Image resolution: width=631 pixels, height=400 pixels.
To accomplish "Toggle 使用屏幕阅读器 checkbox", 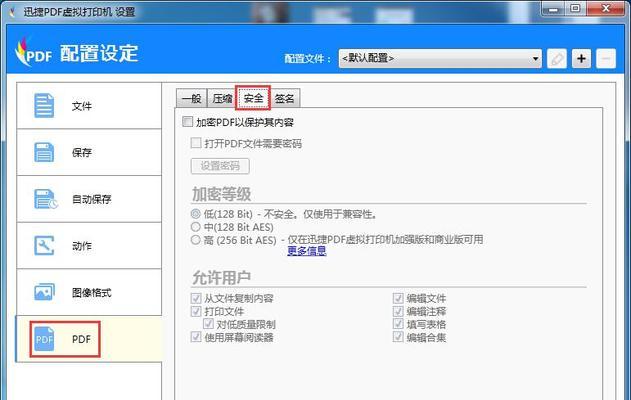I will point(196,337).
